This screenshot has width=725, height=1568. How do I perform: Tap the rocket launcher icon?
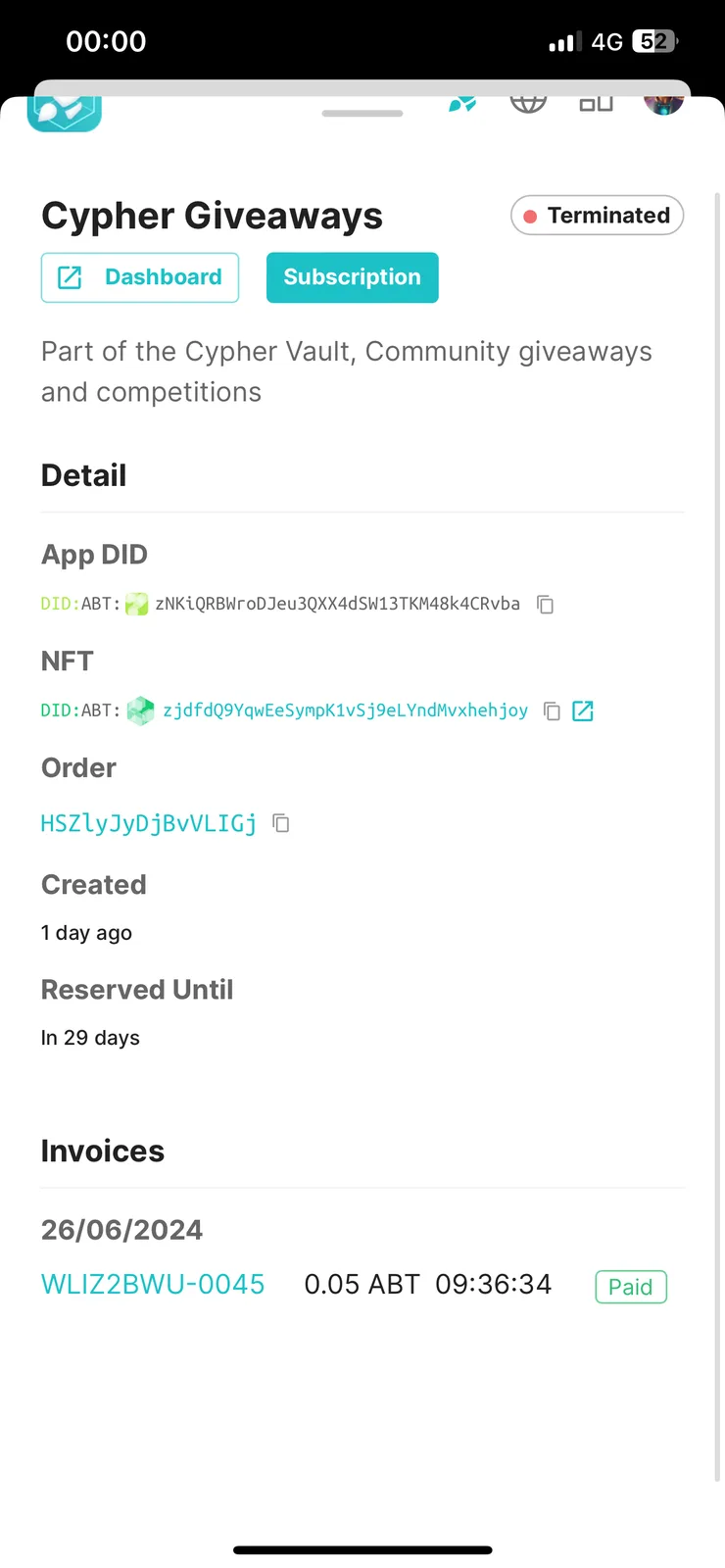click(462, 105)
